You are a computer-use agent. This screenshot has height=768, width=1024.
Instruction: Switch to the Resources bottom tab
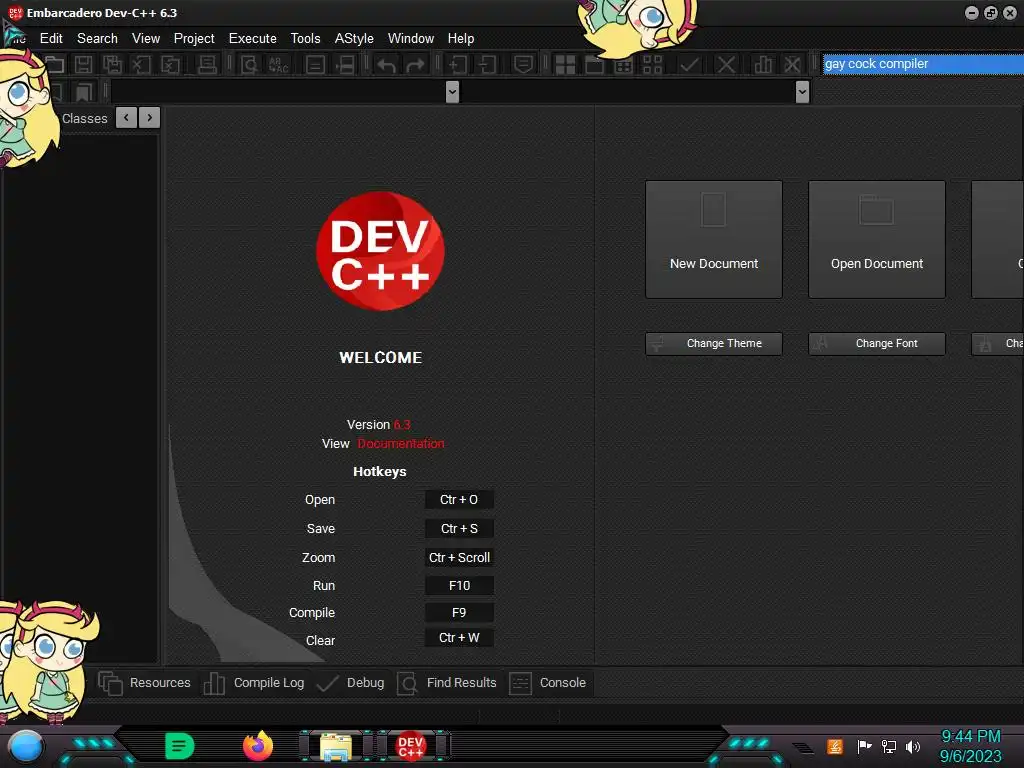tap(144, 683)
